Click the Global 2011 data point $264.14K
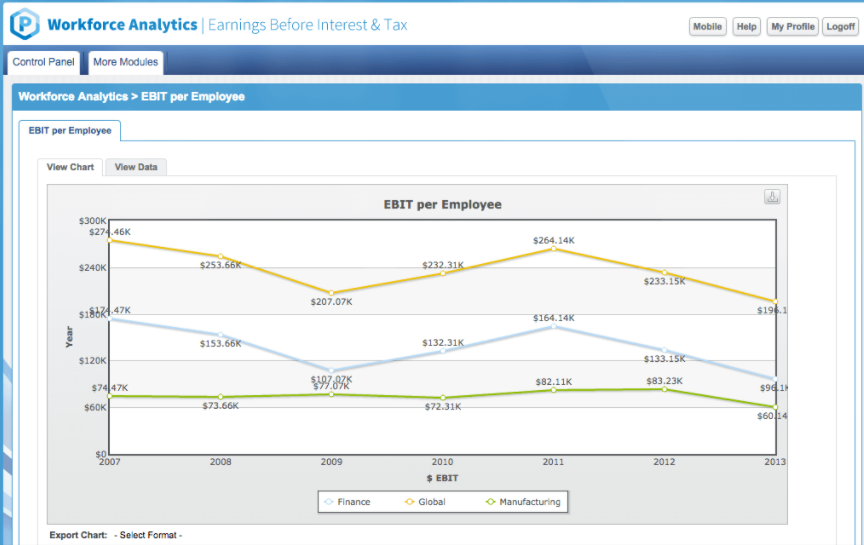864x545 pixels. (x=554, y=249)
